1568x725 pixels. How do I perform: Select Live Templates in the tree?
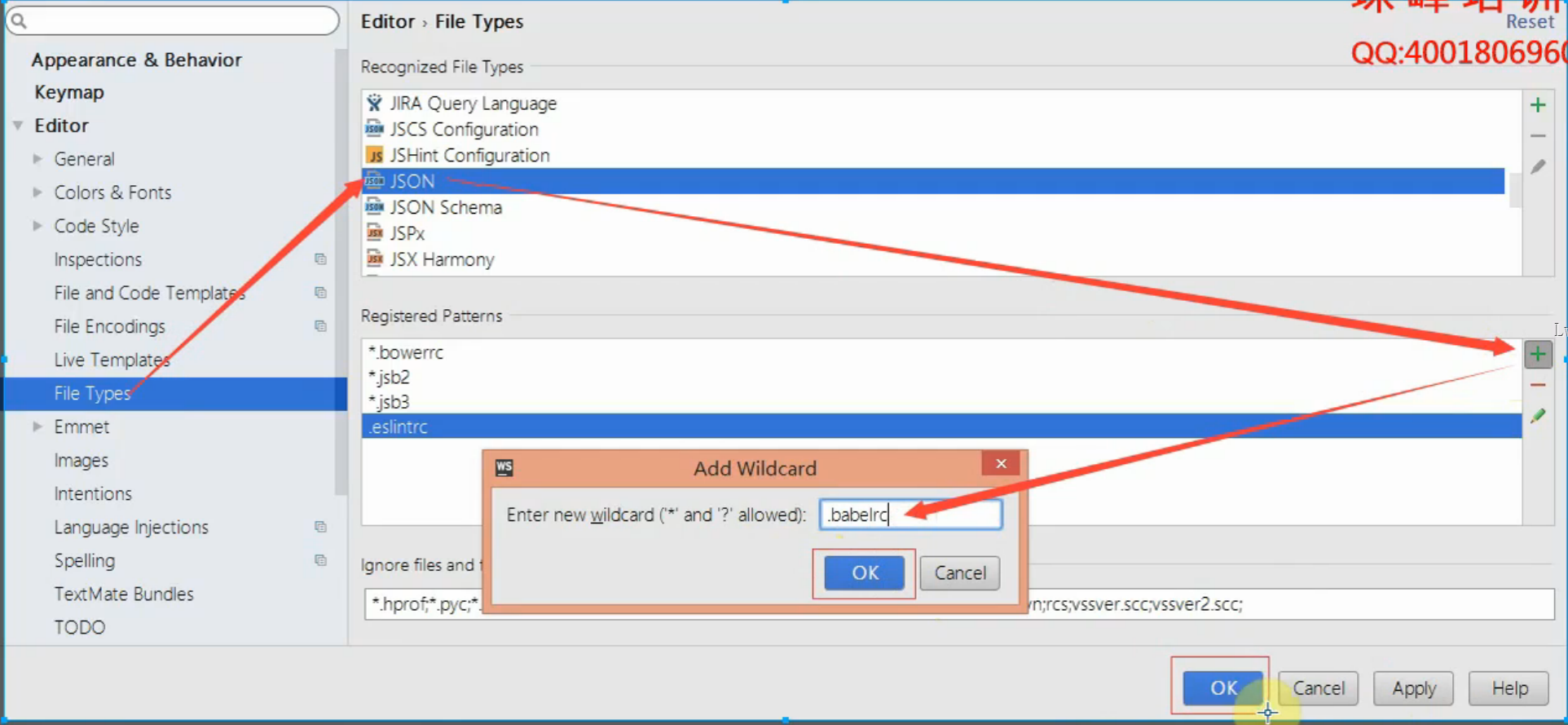pos(112,360)
